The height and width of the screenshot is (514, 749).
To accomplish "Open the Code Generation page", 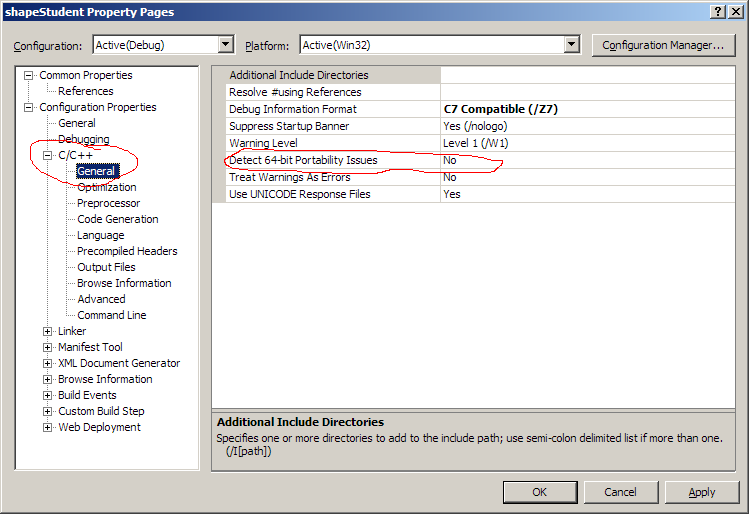I will click(x=117, y=219).
